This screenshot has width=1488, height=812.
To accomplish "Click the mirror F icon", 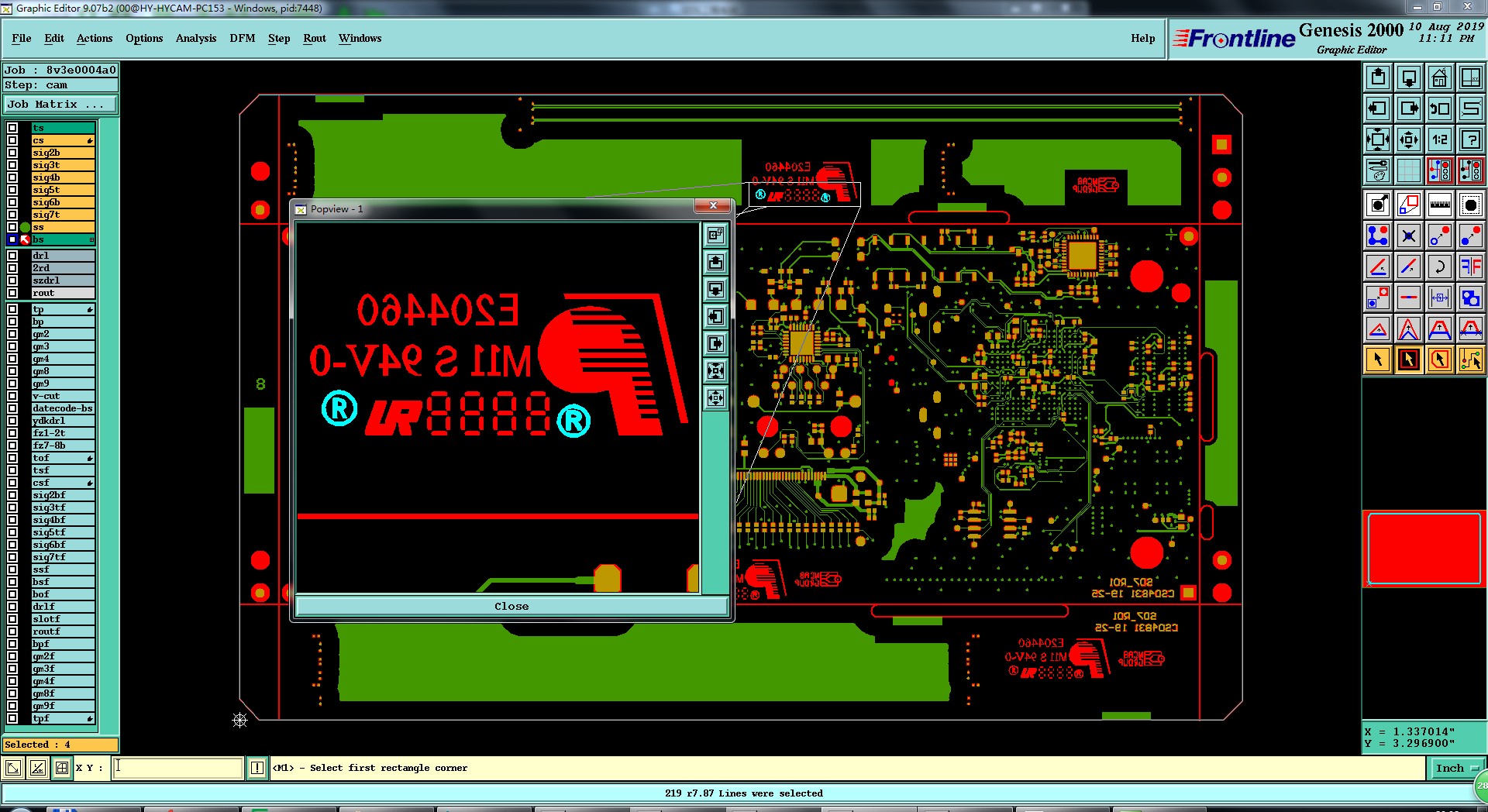I will point(1471,267).
